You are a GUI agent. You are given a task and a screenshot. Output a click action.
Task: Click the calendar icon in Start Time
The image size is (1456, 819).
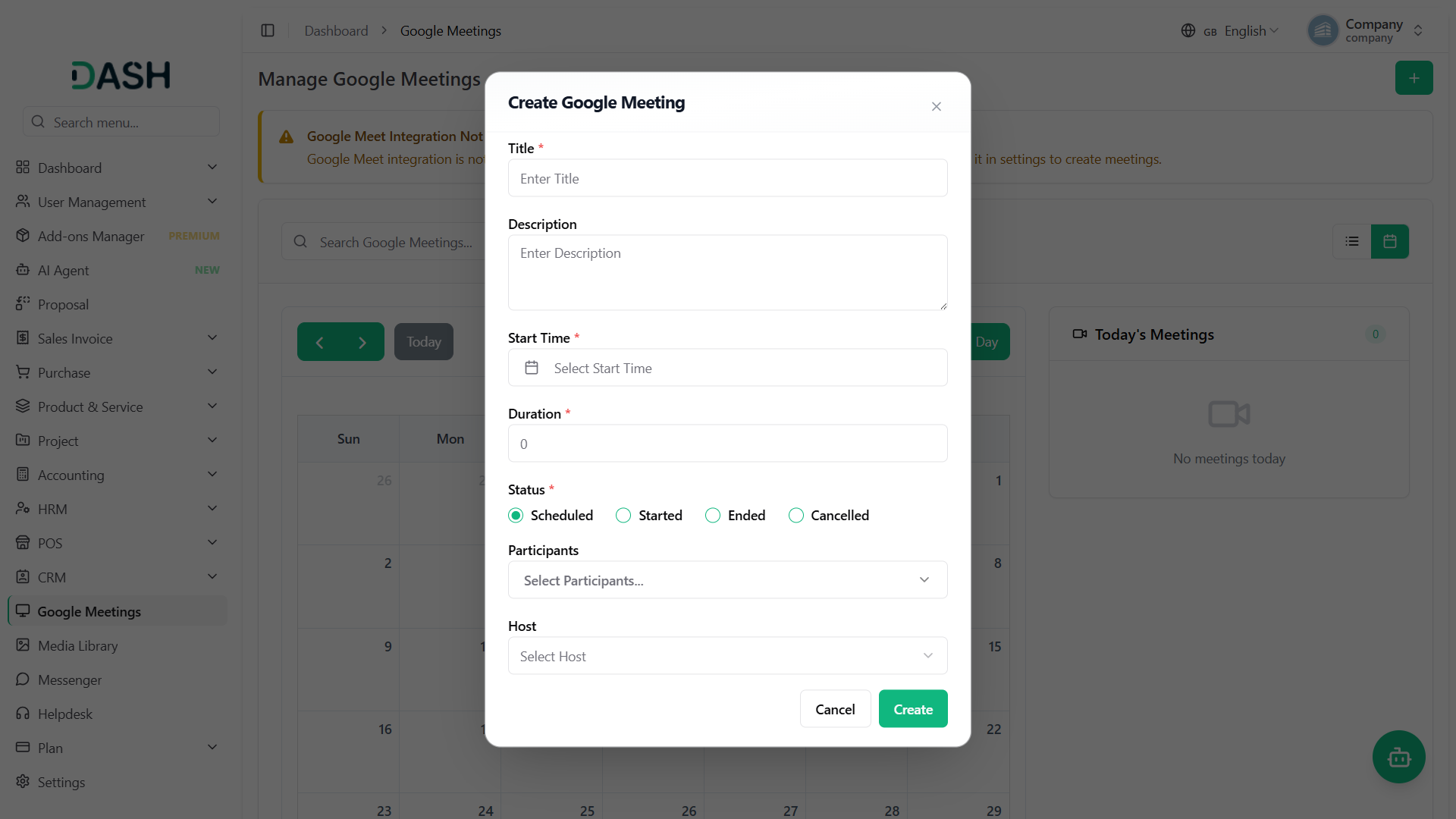[532, 368]
